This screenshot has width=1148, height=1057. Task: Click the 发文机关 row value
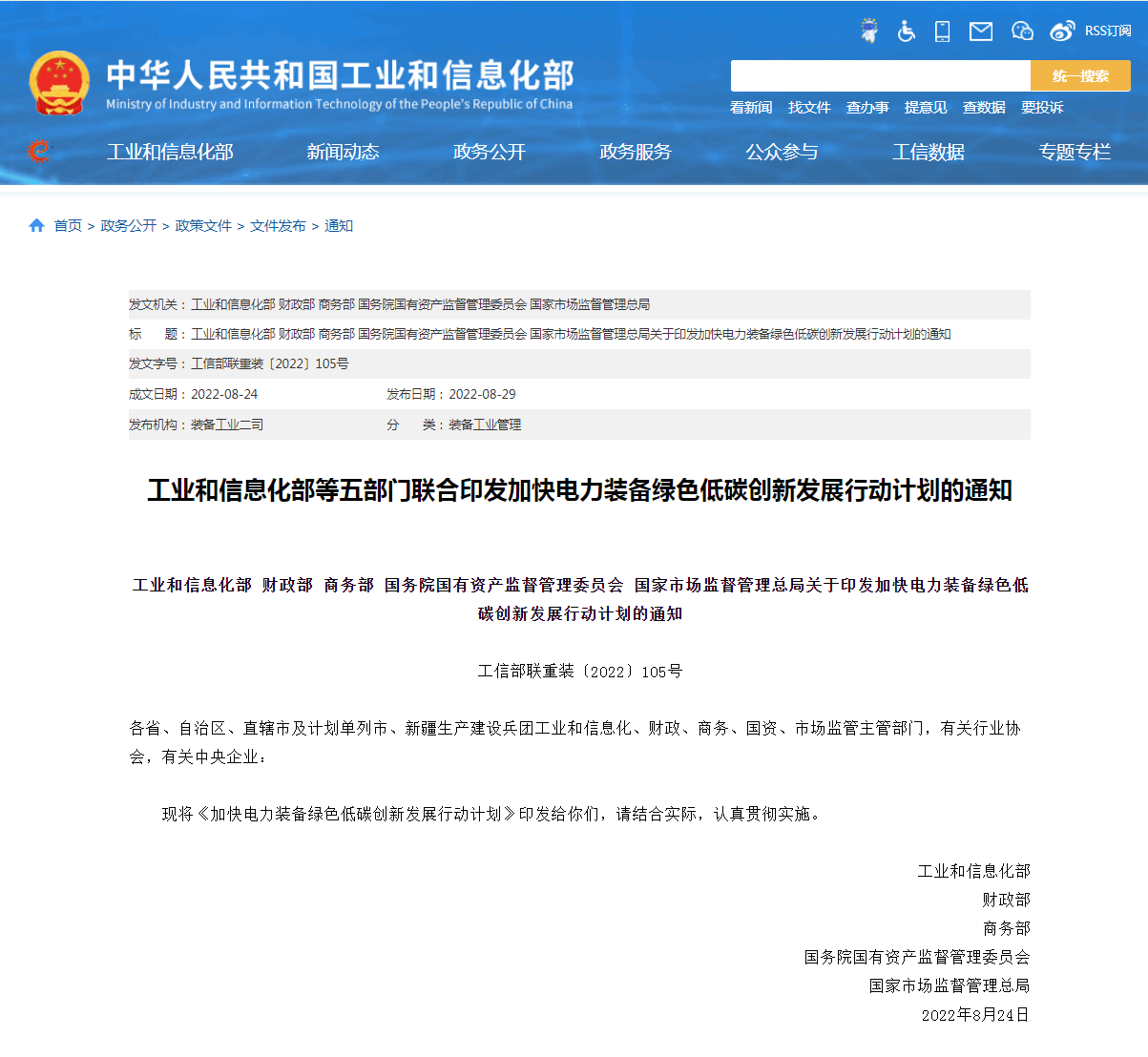420,304
